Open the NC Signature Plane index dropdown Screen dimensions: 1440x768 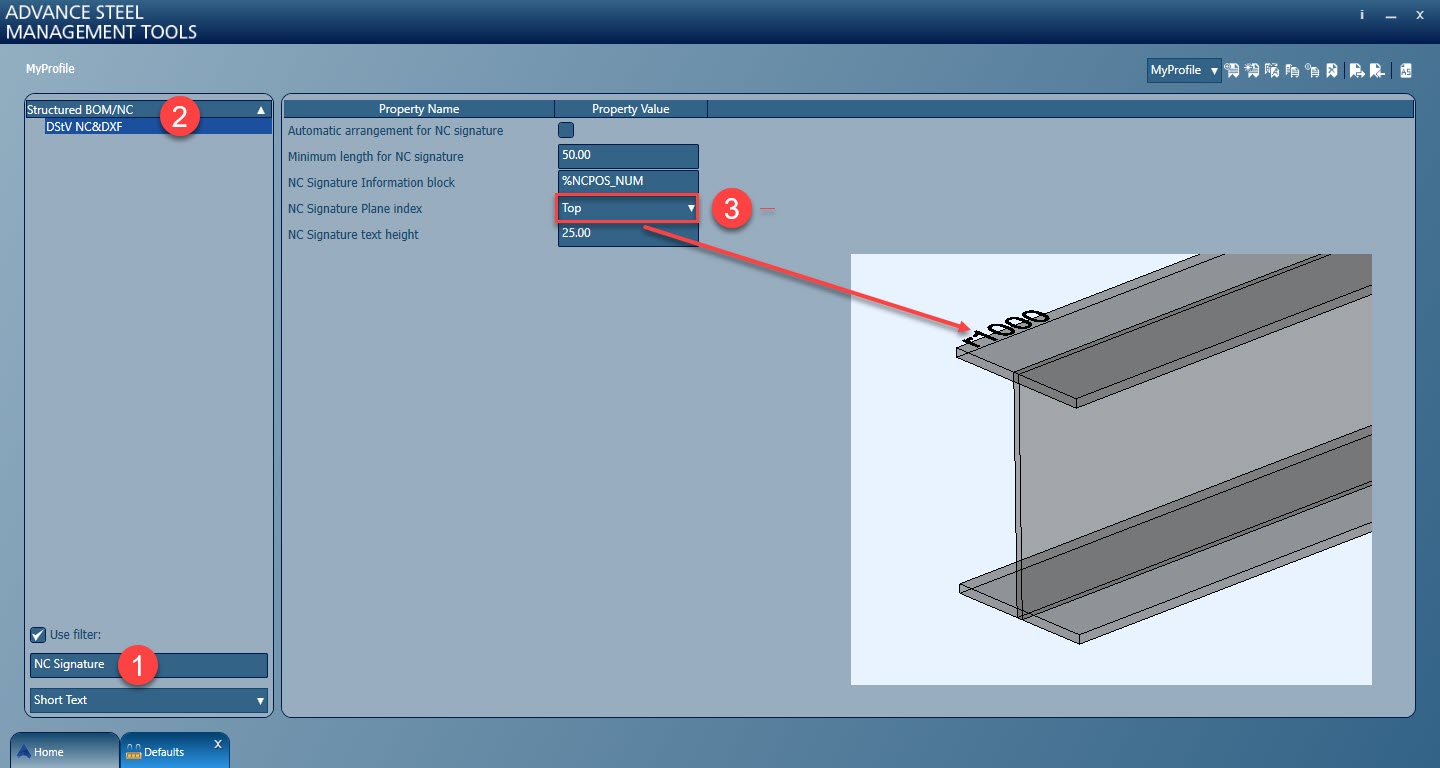[690, 208]
